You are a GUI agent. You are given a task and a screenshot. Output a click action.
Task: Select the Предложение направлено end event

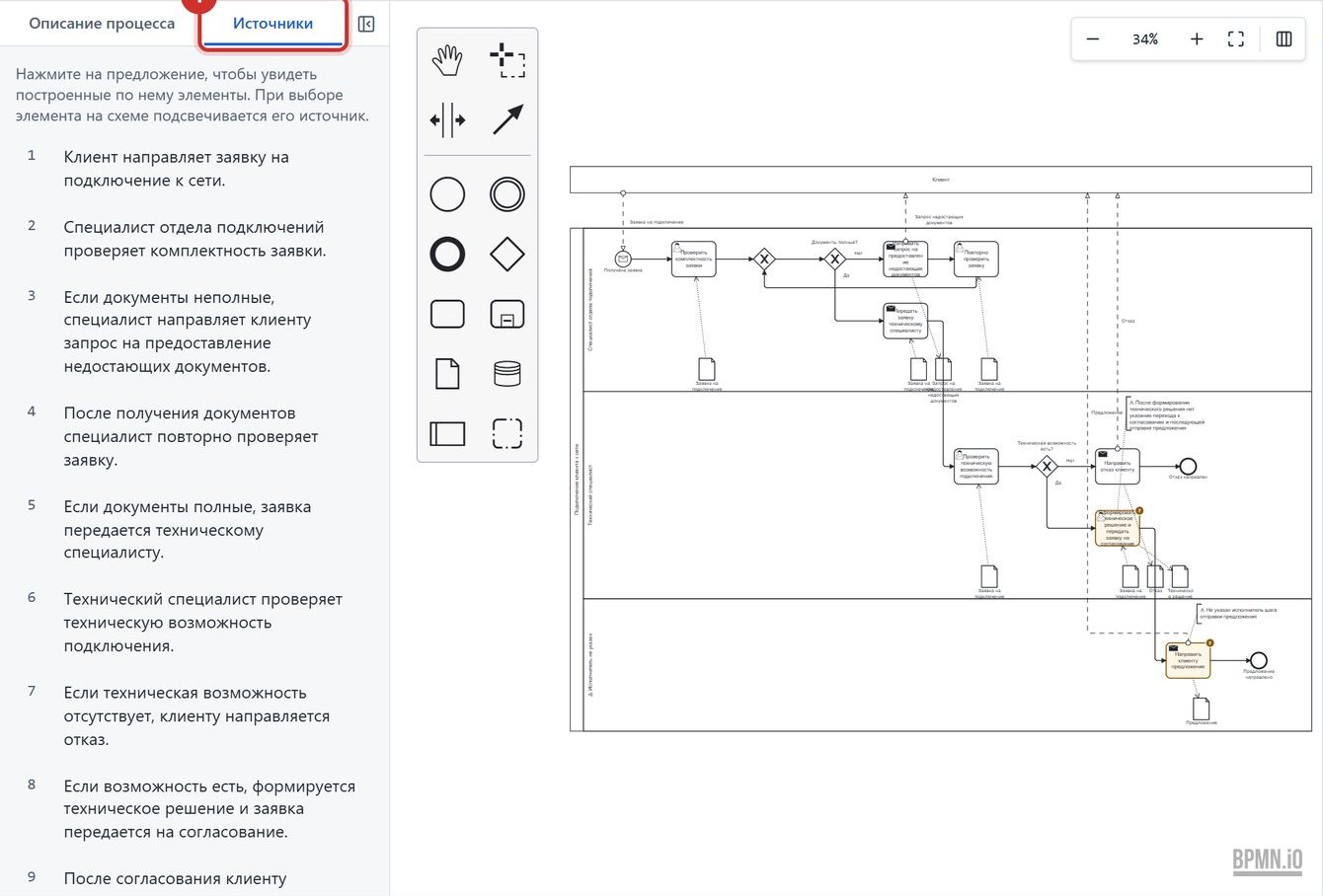(x=1258, y=660)
